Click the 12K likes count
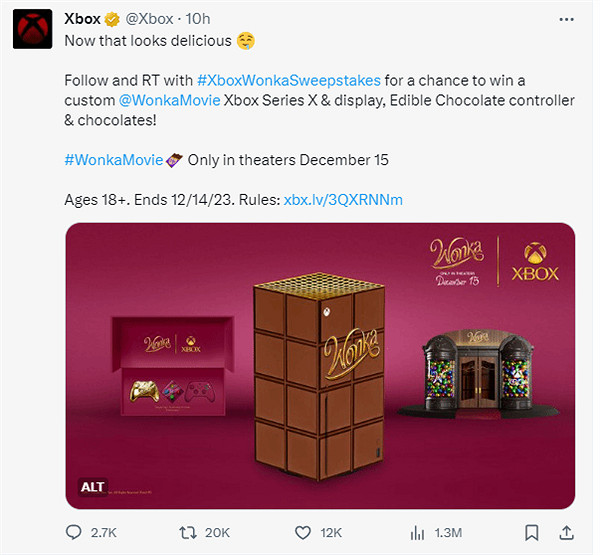 click(x=332, y=531)
